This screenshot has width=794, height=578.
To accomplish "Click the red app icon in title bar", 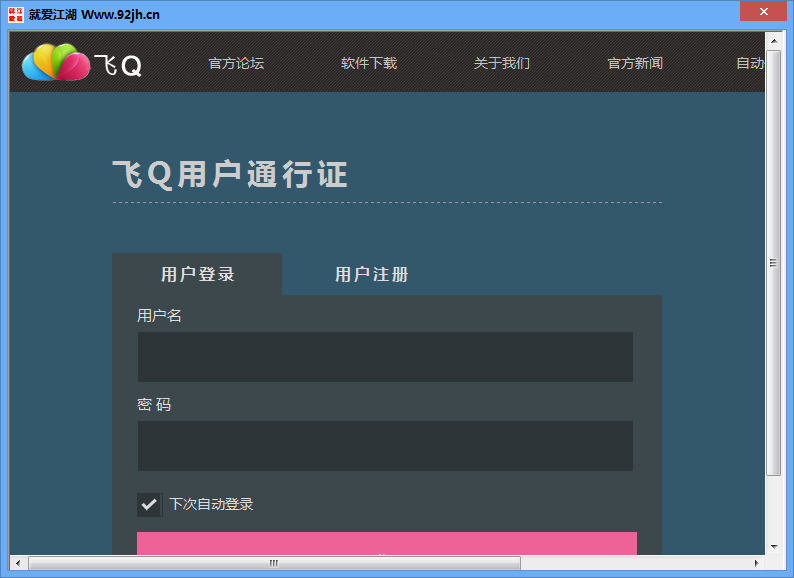I will click(x=15, y=14).
